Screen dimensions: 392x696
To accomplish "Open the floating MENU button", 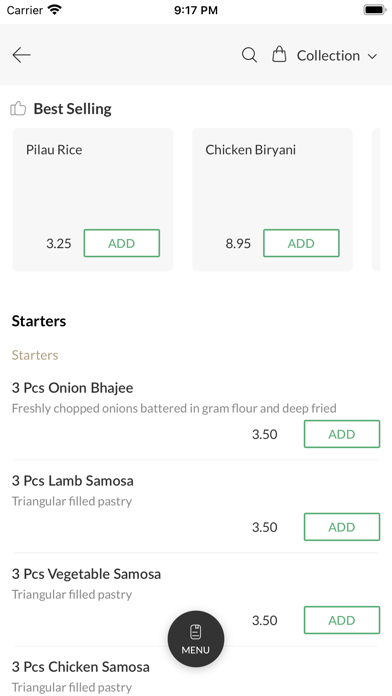I will (x=196, y=639).
